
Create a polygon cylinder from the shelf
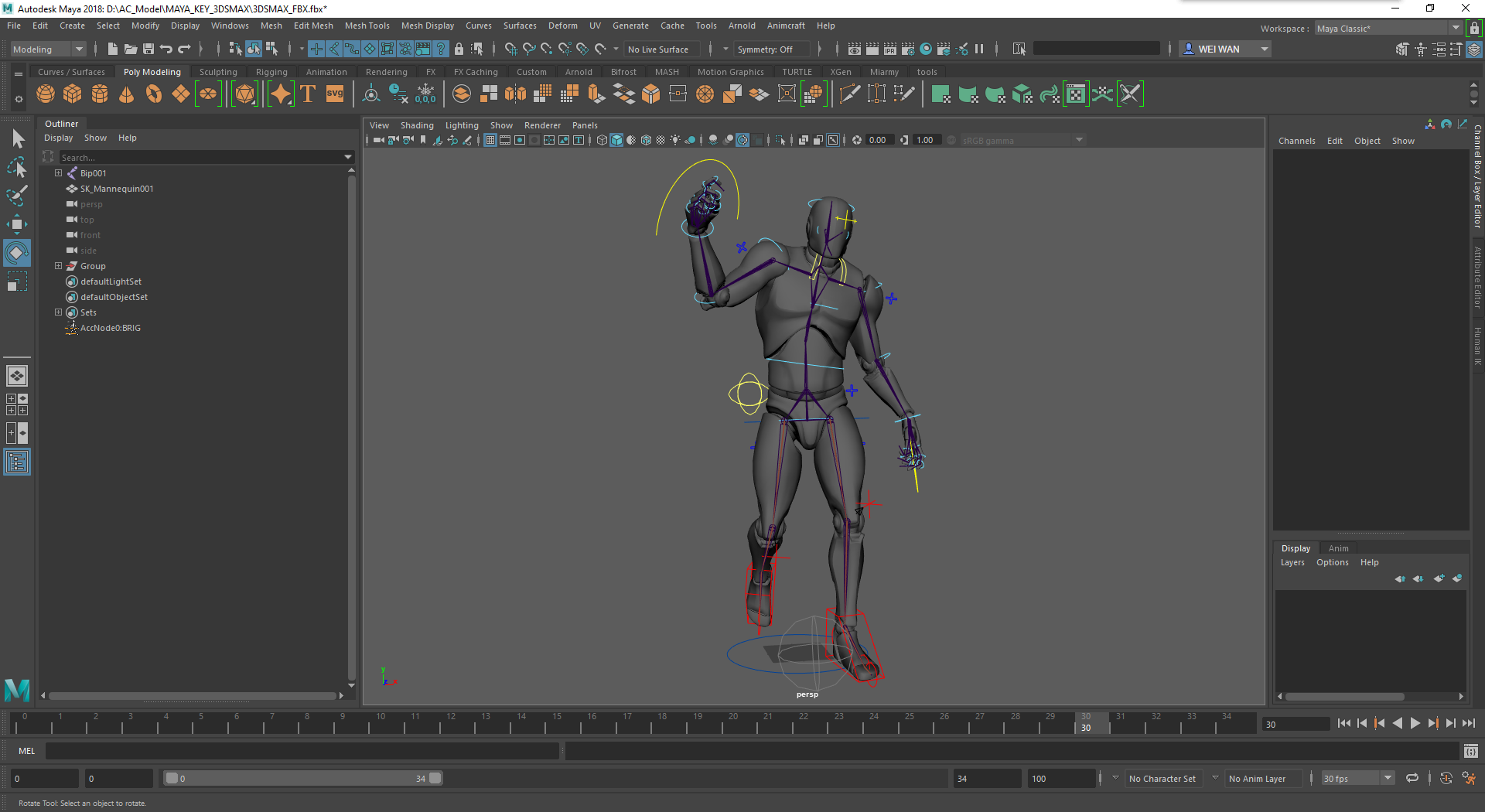(100, 94)
